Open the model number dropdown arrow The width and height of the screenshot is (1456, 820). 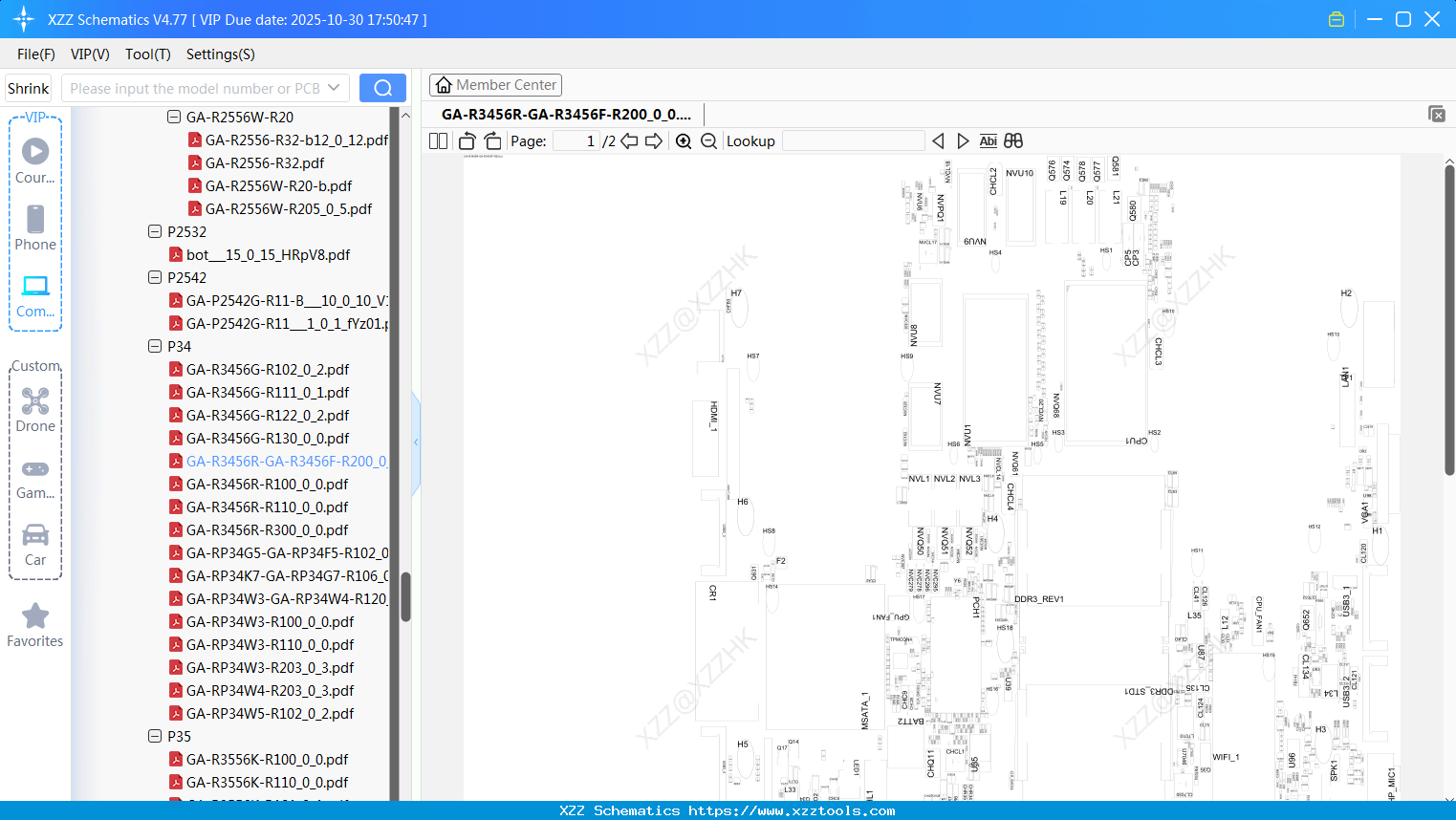334,88
